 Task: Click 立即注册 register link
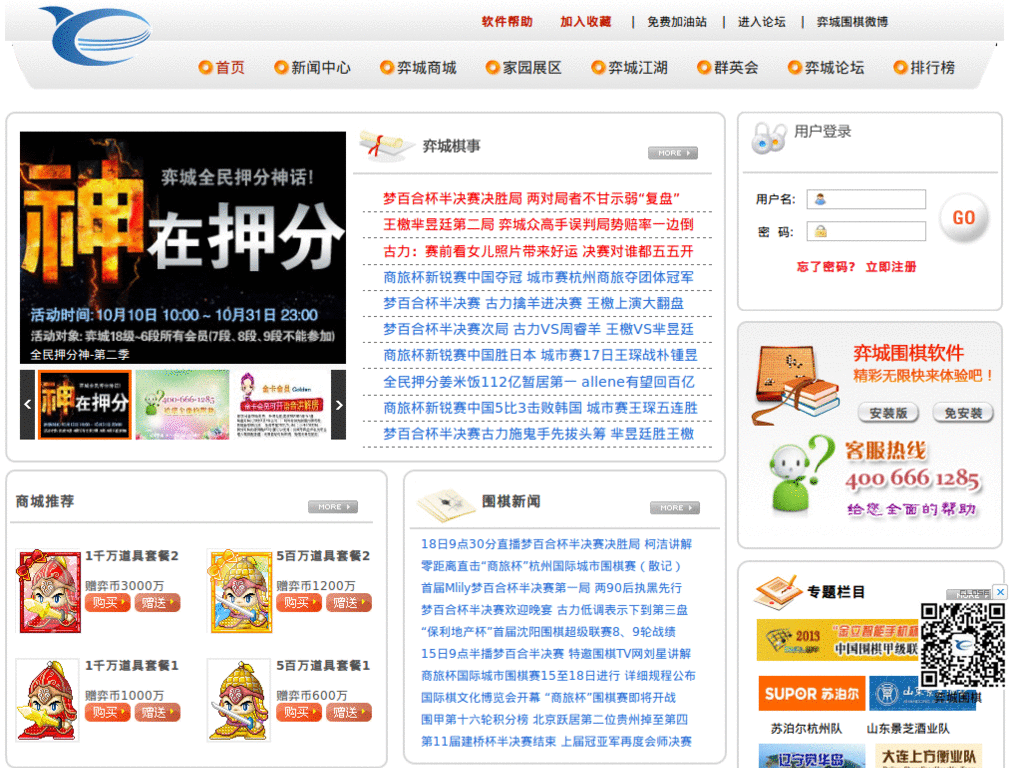891,266
